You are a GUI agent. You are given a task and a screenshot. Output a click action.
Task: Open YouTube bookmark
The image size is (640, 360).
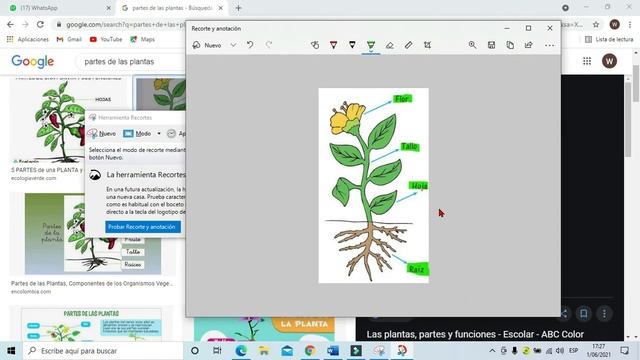106,39
